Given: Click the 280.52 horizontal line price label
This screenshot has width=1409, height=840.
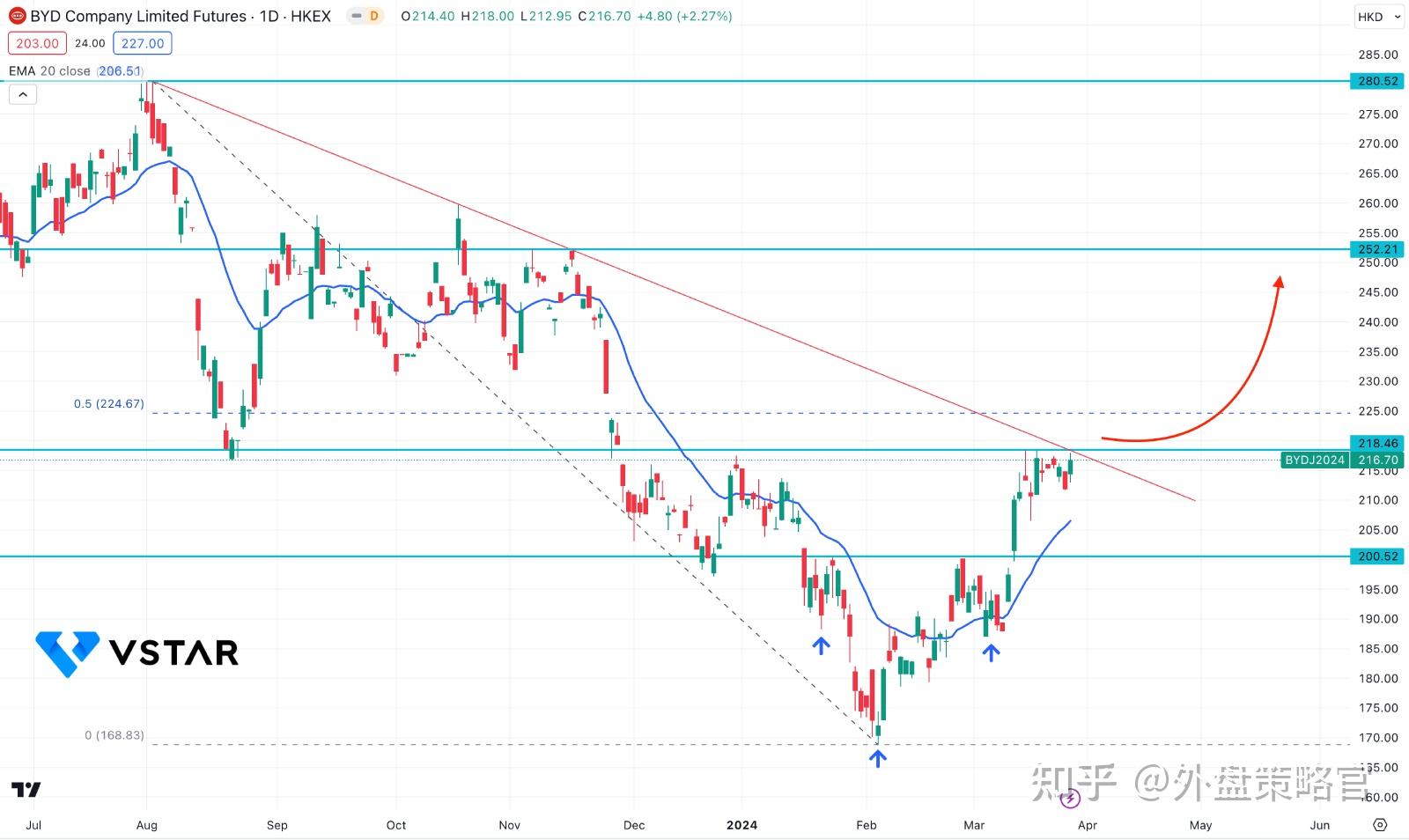Looking at the screenshot, I should coord(1378,81).
